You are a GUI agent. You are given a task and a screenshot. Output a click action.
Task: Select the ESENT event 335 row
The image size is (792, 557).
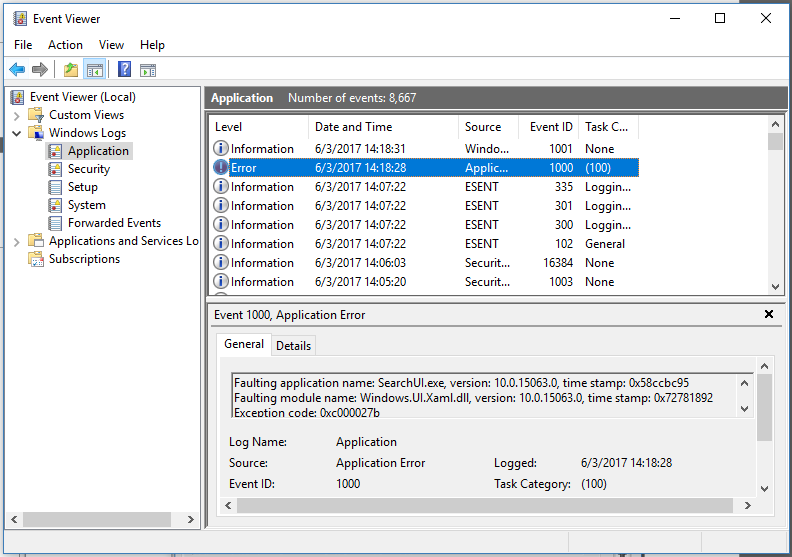click(424, 187)
